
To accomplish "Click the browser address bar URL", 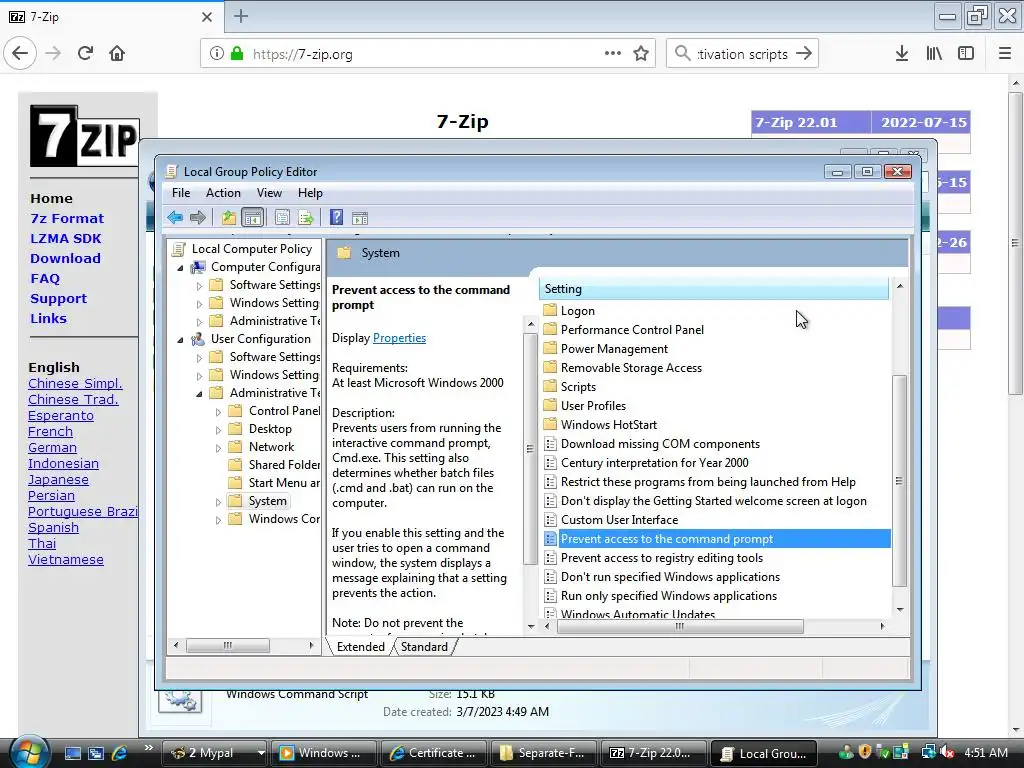I will pos(302,54).
